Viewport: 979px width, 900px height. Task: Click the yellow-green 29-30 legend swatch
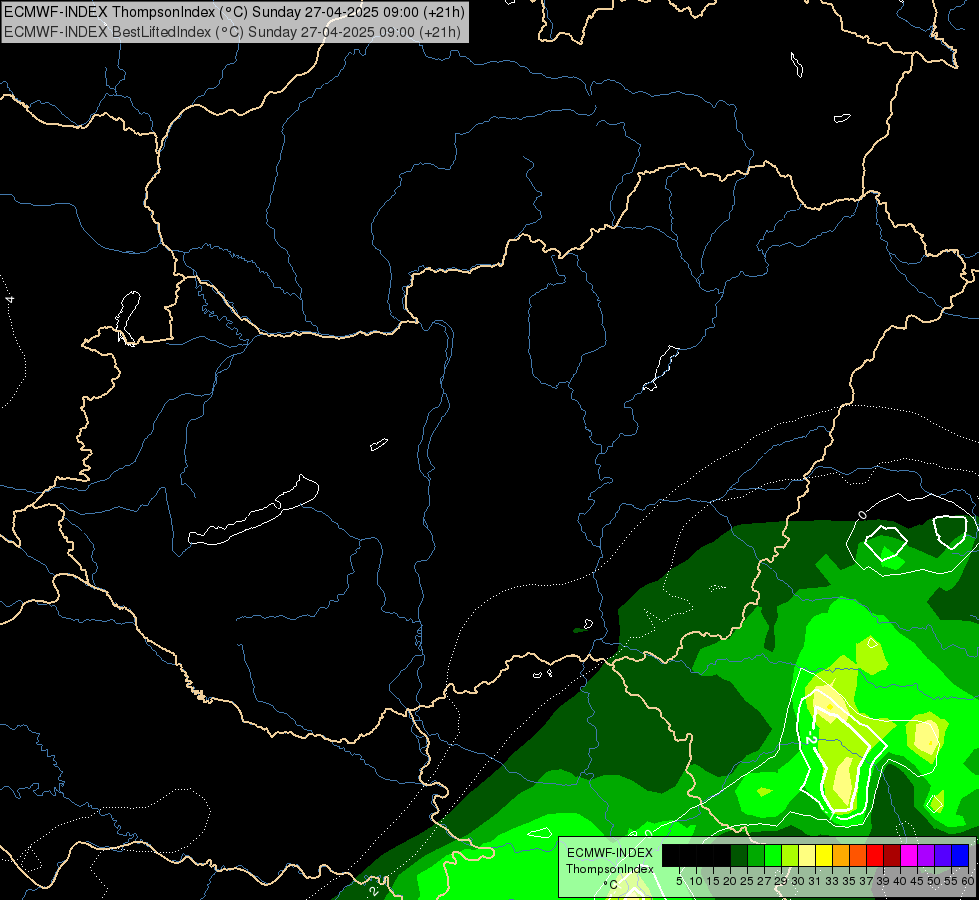[x=790, y=855]
